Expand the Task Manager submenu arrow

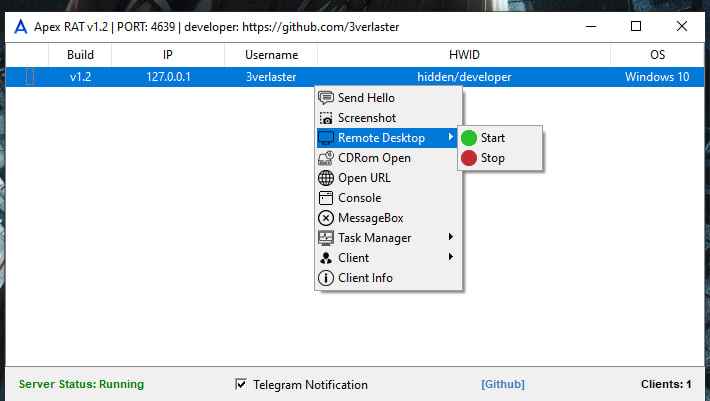[451, 237]
